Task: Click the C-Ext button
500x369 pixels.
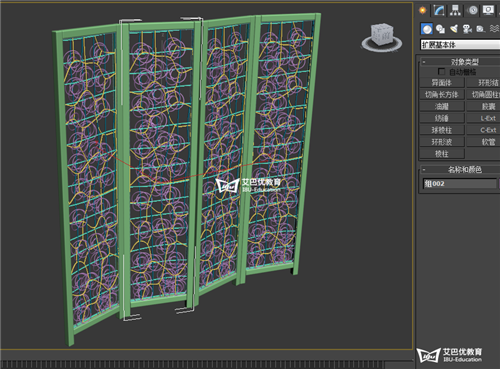Action: click(x=484, y=130)
